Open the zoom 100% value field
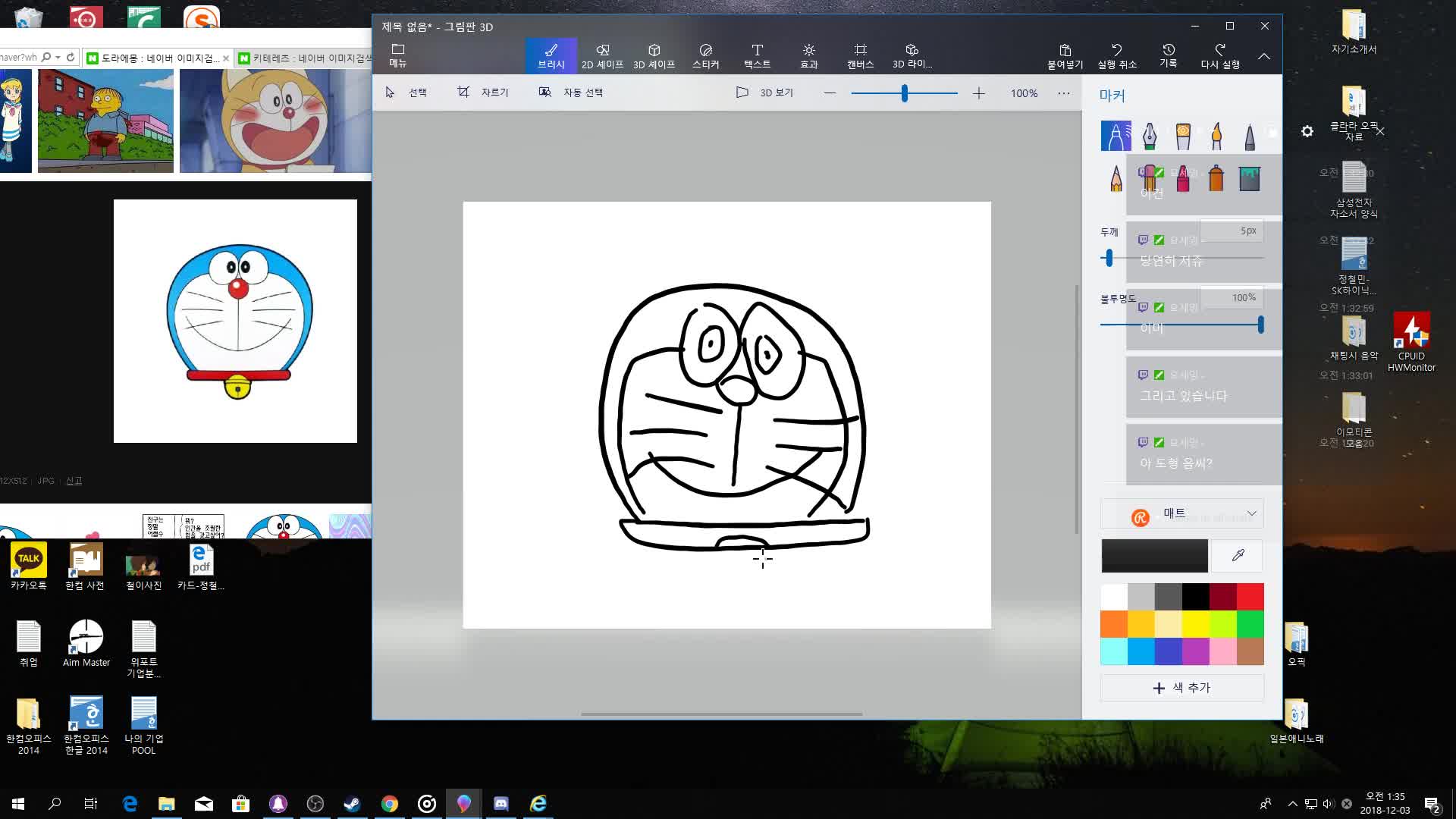 1024,93
